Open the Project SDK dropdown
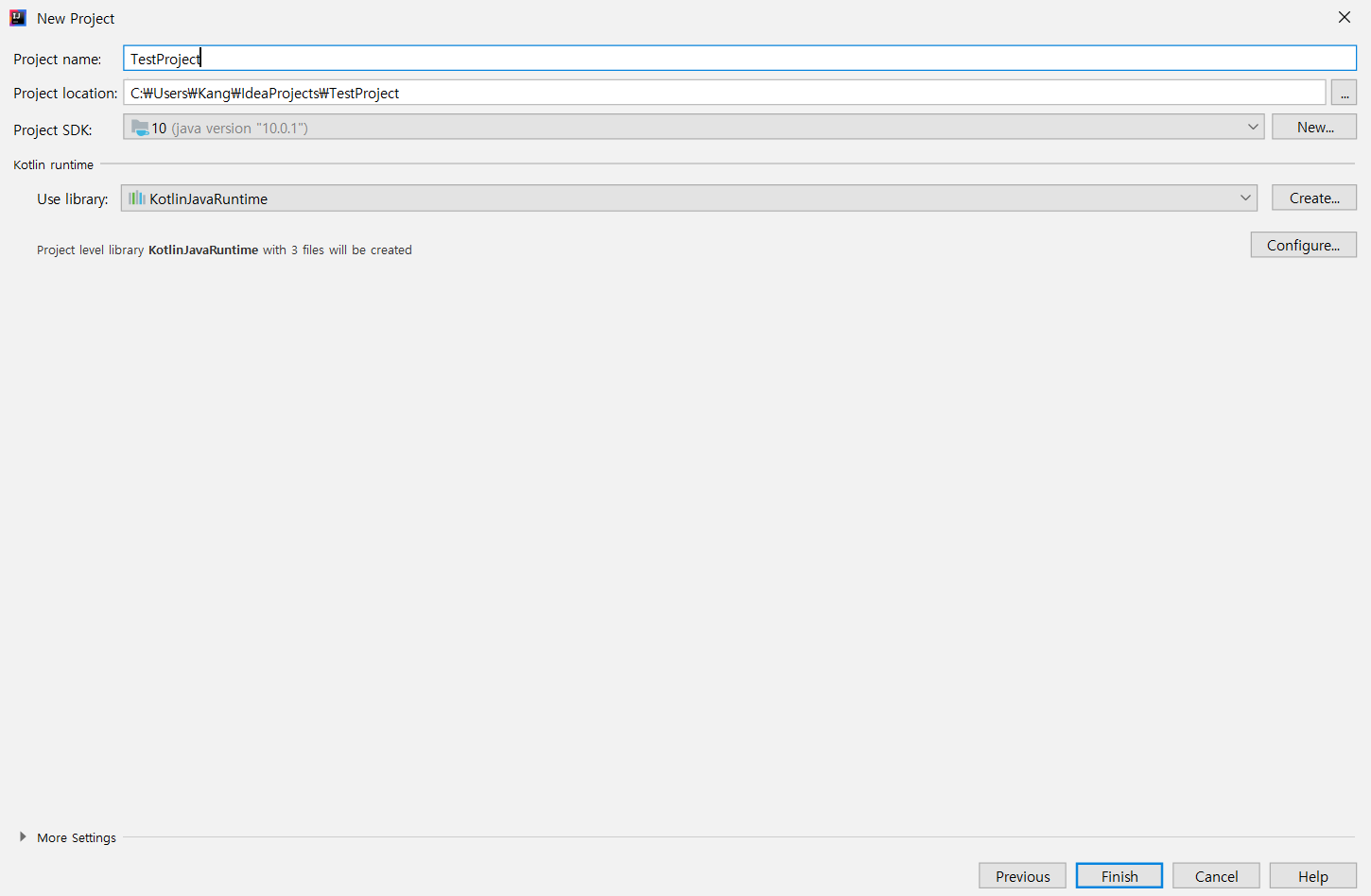 693,128
